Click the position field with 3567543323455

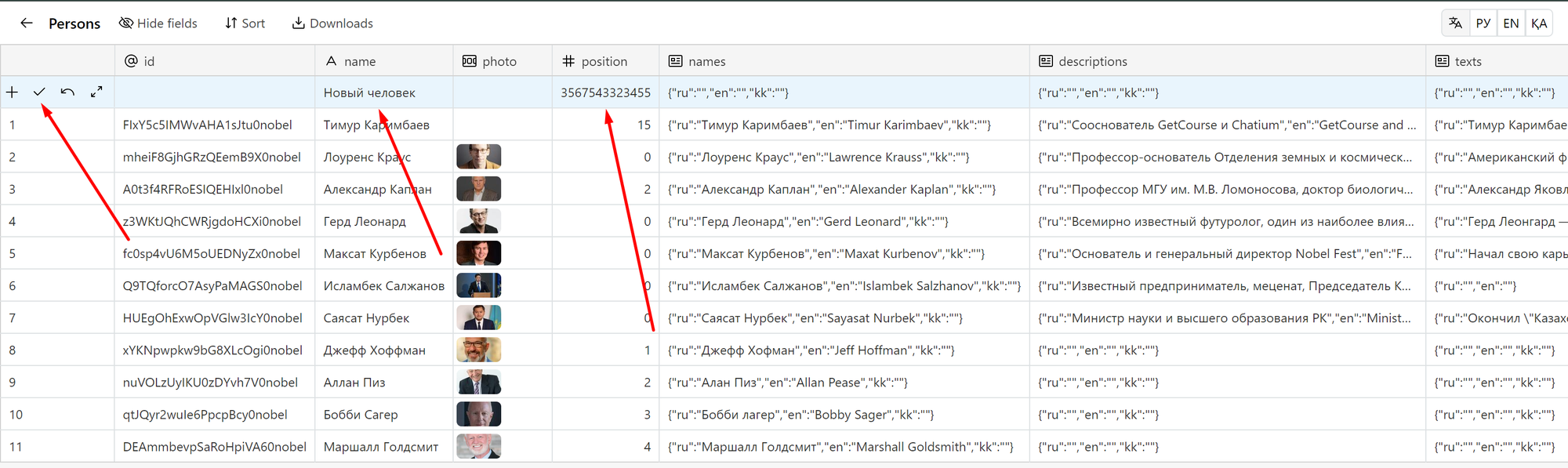(x=605, y=93)
